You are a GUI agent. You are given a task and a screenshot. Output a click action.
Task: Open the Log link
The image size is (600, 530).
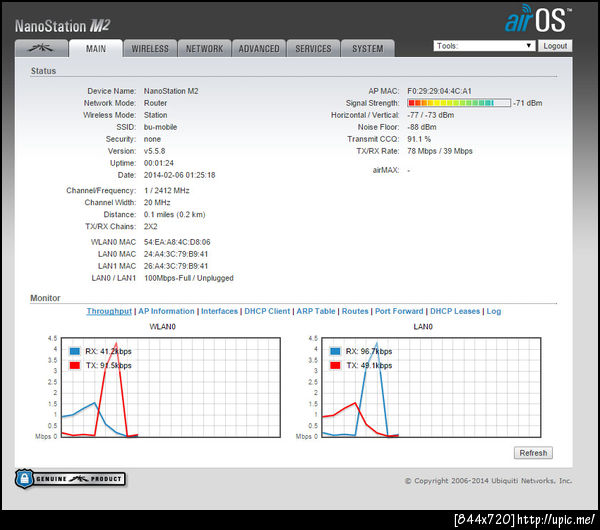pyautogui.click(x=494, y=311)
